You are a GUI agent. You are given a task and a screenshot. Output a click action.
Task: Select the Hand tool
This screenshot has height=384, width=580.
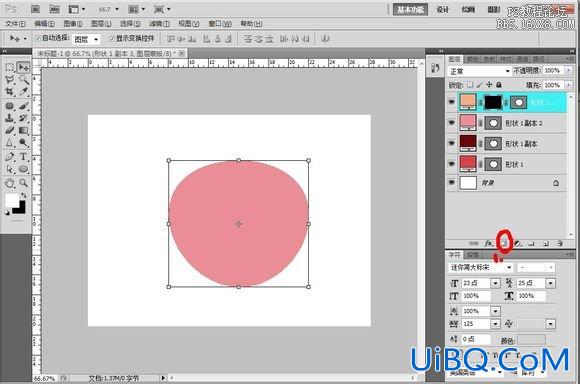10,183
